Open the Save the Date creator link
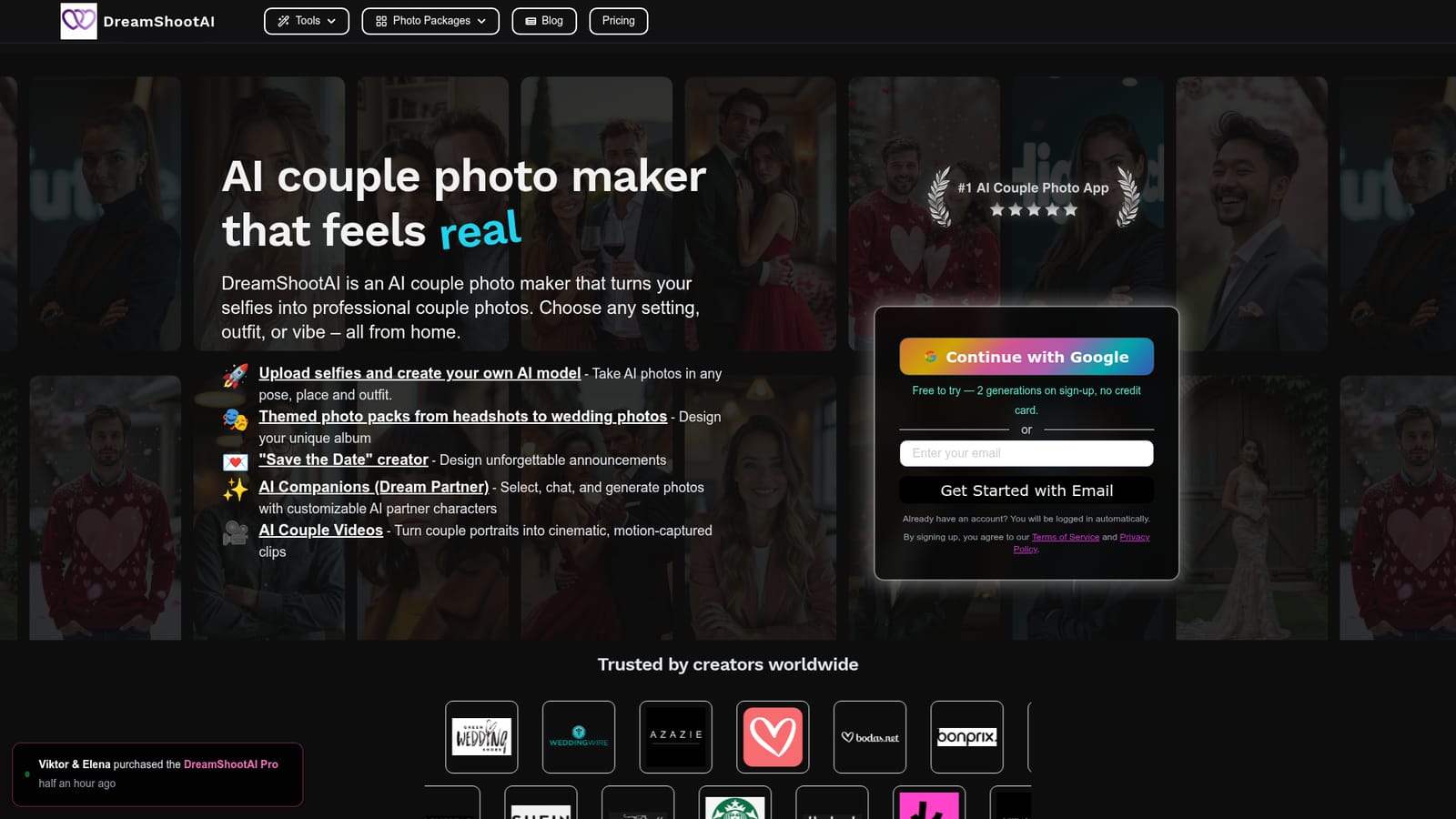This screenshot has width=1456, height=819. point(343,460)
